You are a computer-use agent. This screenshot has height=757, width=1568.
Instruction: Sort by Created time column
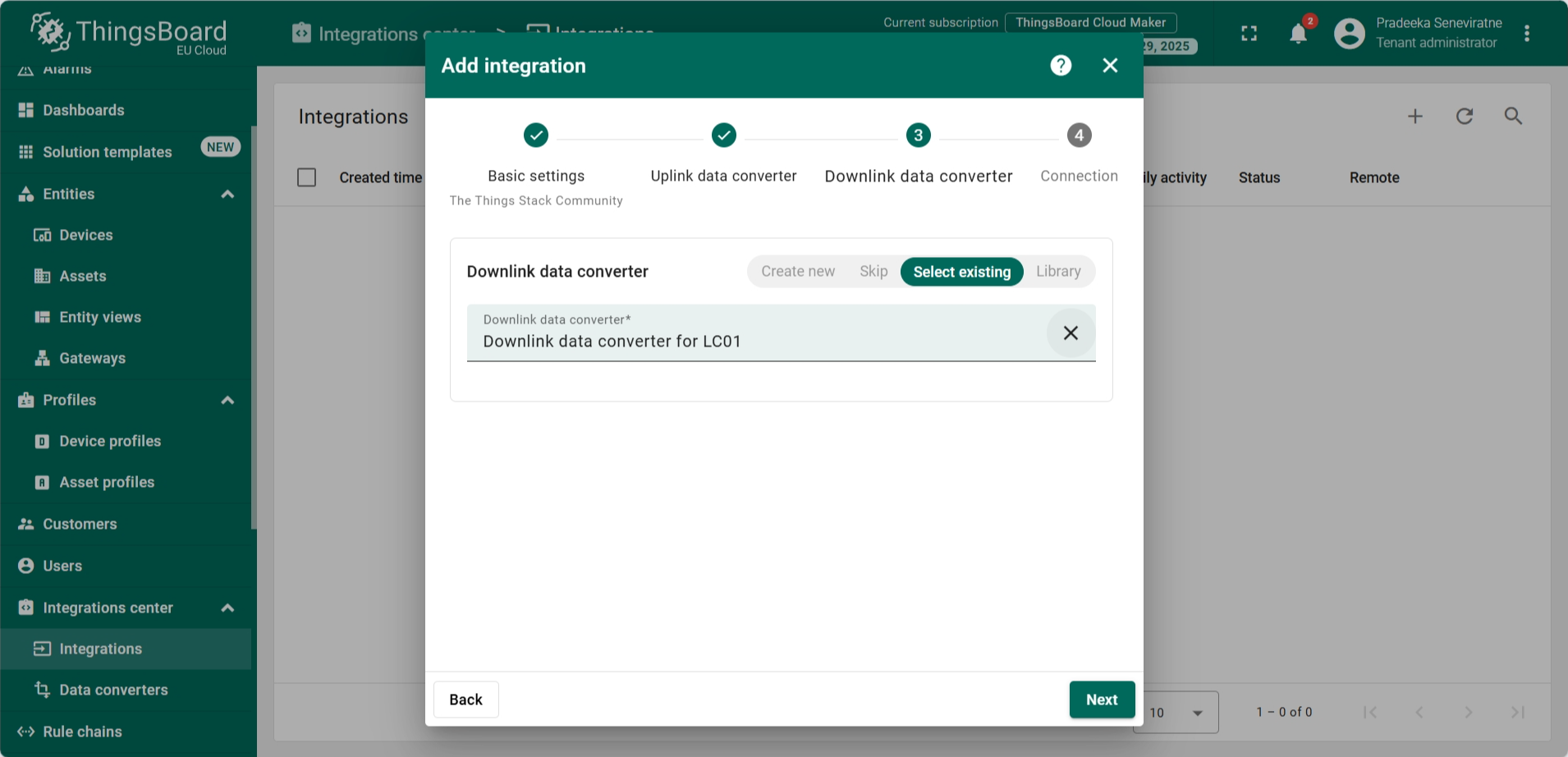coord(380,177)
